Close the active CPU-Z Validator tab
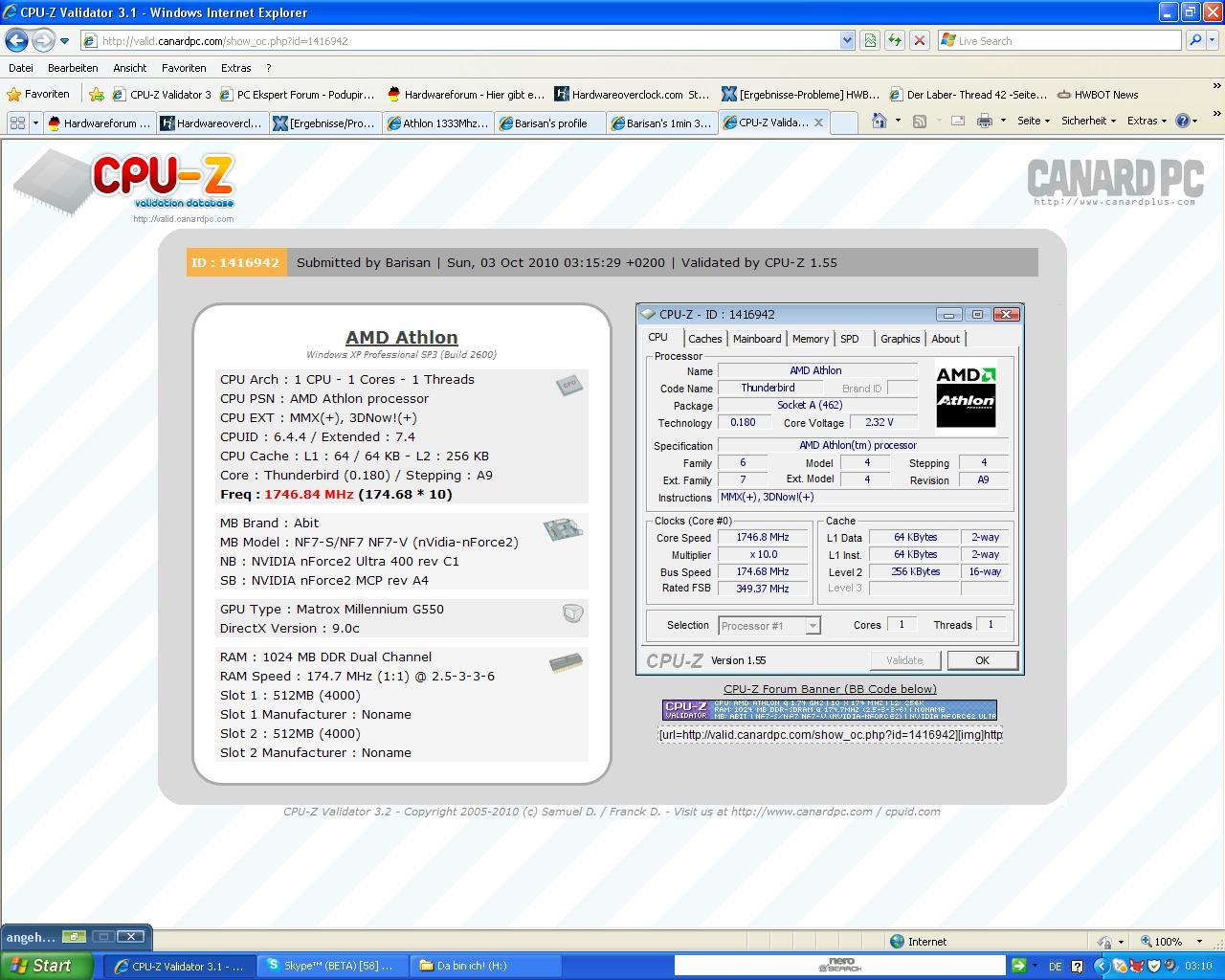Image resolution: width=1225 pixels, height=980 pixels. click(x=818, y=122)
